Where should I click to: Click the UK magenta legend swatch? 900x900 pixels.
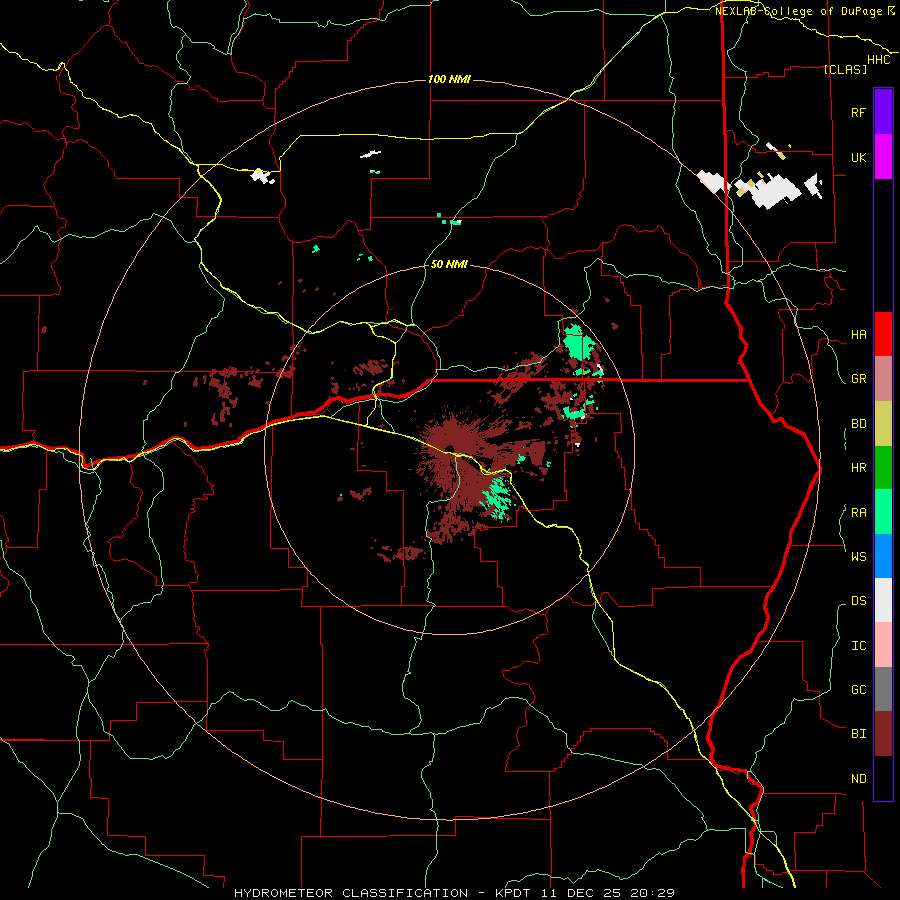(883, 157)
